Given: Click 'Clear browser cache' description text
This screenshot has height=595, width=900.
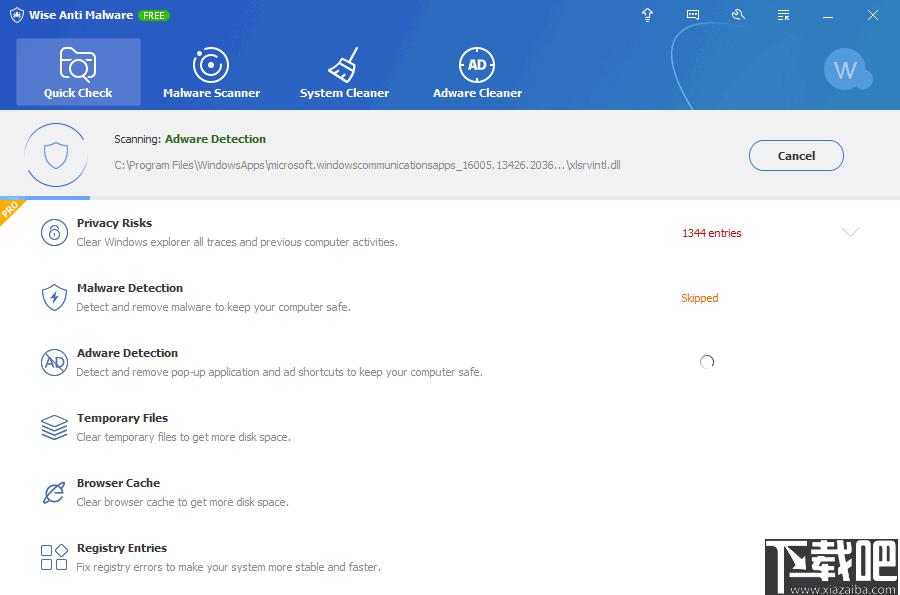Looking at the screenshot, I should click(183, 502).
